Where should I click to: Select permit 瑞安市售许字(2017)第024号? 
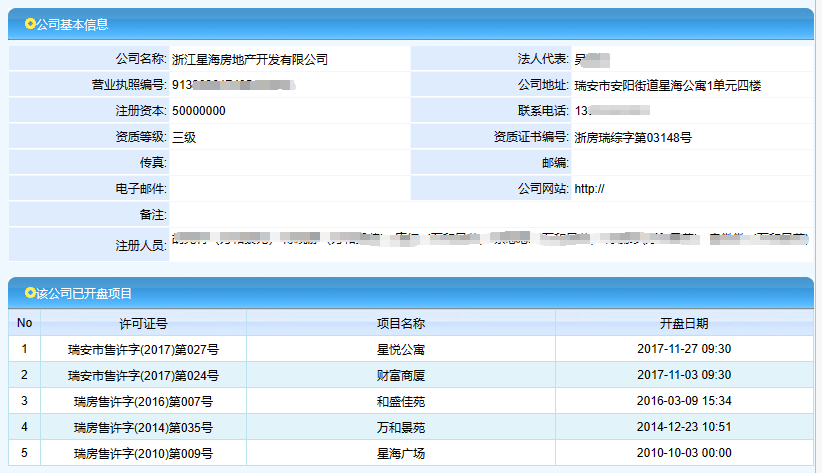point(143,375)
